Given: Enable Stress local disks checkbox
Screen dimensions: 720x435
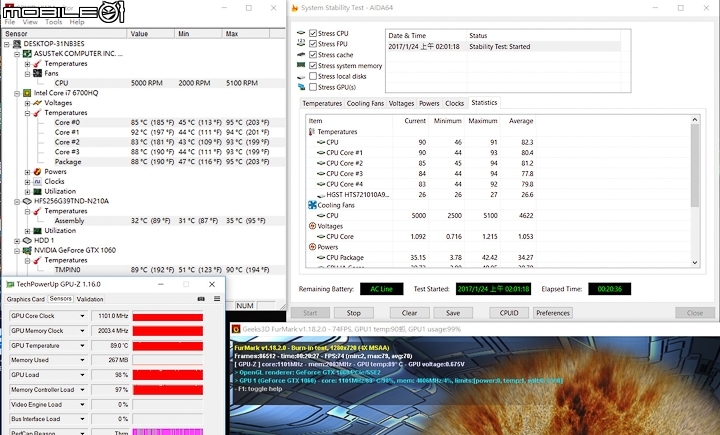Looking at the screenshot, I should coord(313,76).
